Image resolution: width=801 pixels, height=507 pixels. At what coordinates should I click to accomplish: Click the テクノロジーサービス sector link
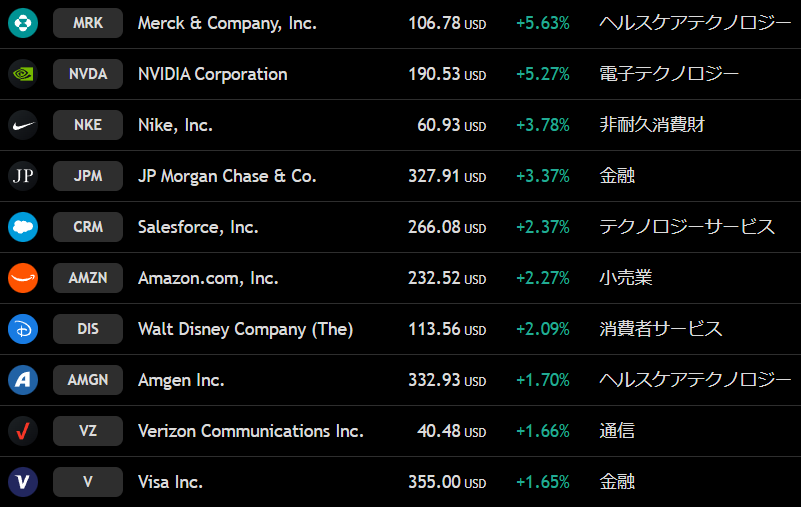(686, 227)
